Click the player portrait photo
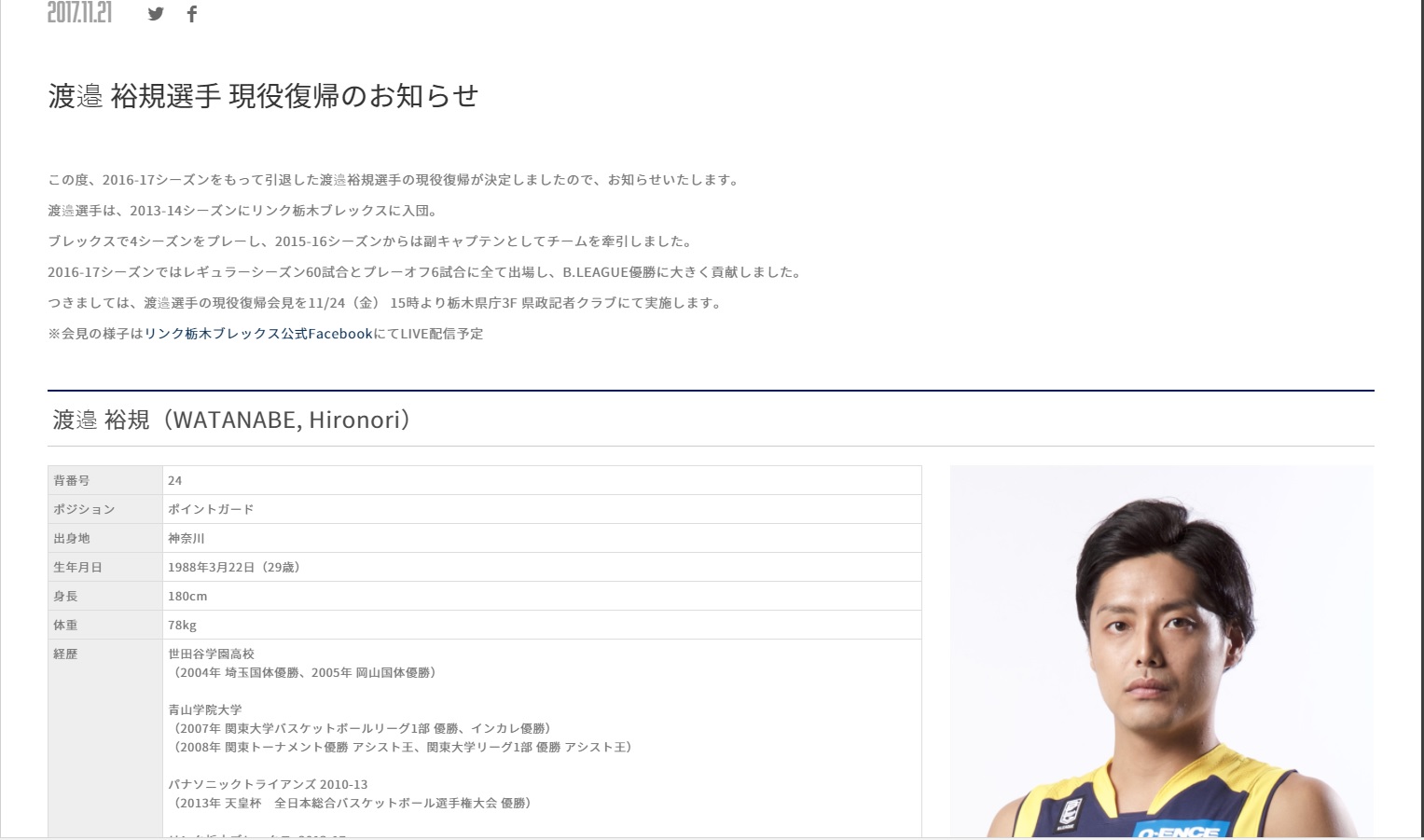Screen dimensions: 1424x840 coord(1161,651)
